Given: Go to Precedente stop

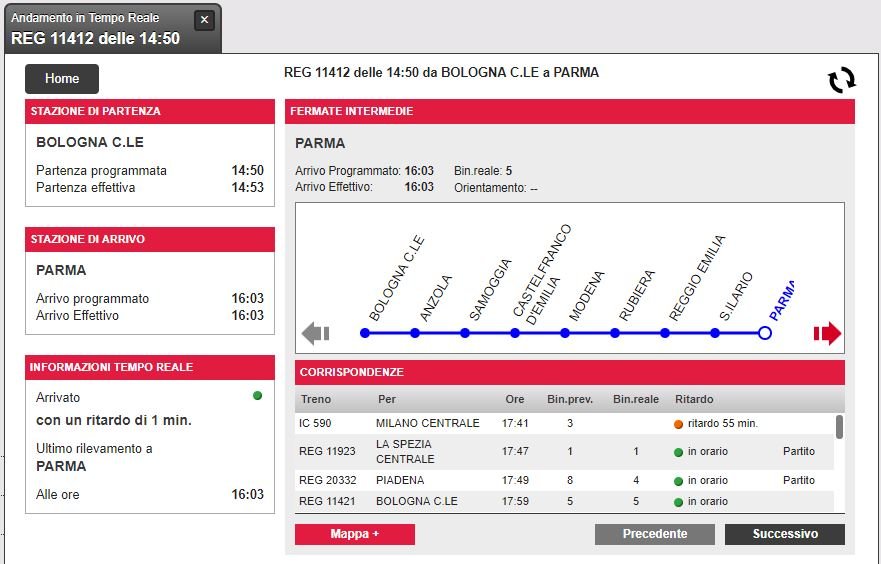Looking at the screenshot, I should pos(654,534).
